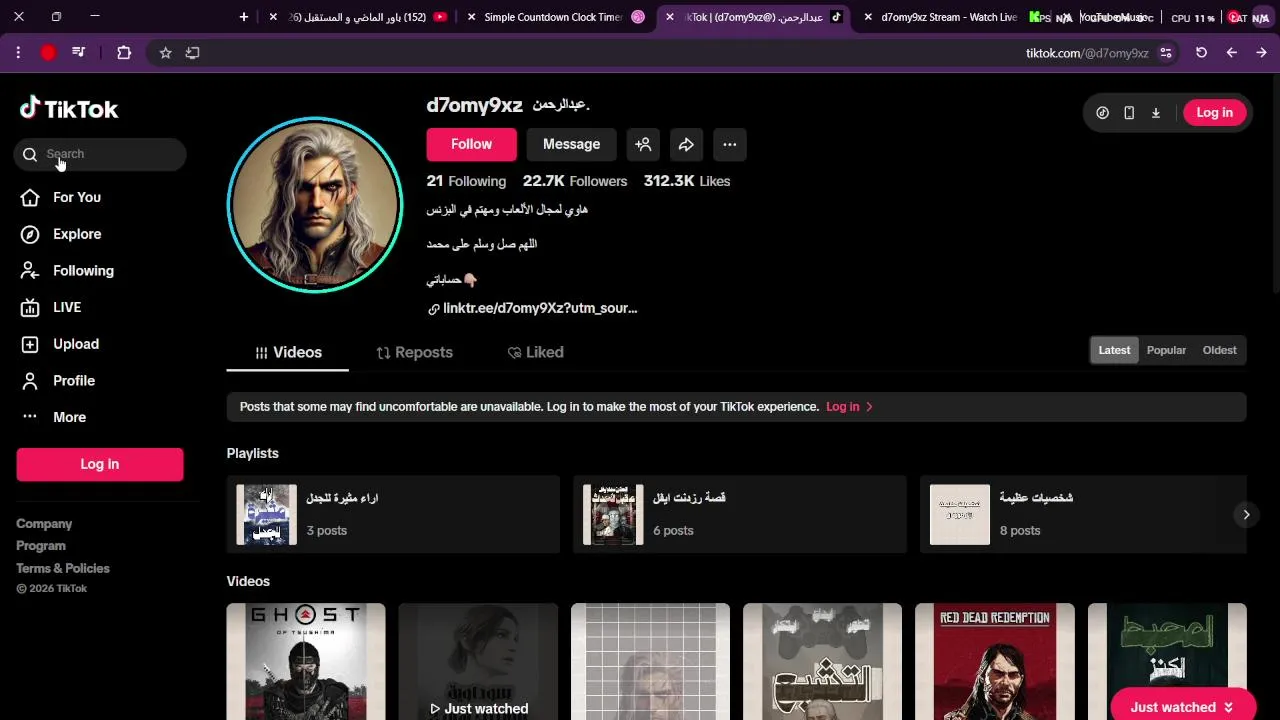
Task: Open the Program footer link
Action: [x=41, y=546]
